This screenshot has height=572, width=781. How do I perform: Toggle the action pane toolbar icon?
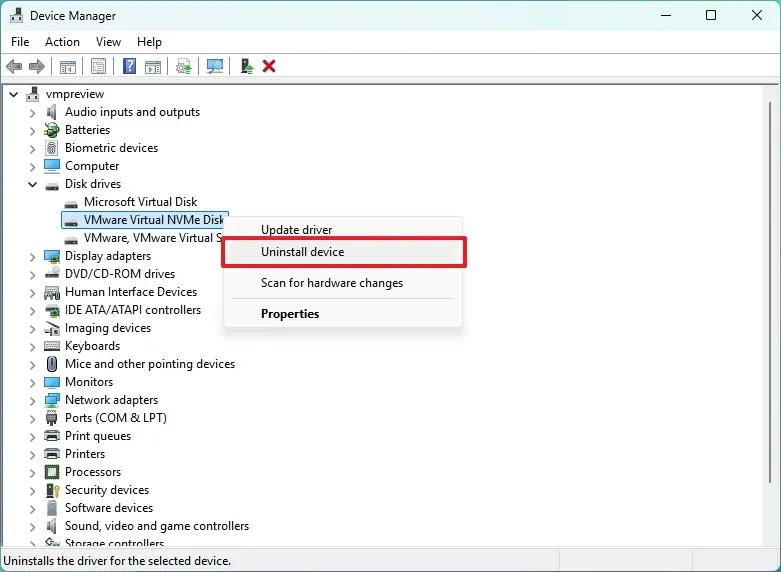153,66
